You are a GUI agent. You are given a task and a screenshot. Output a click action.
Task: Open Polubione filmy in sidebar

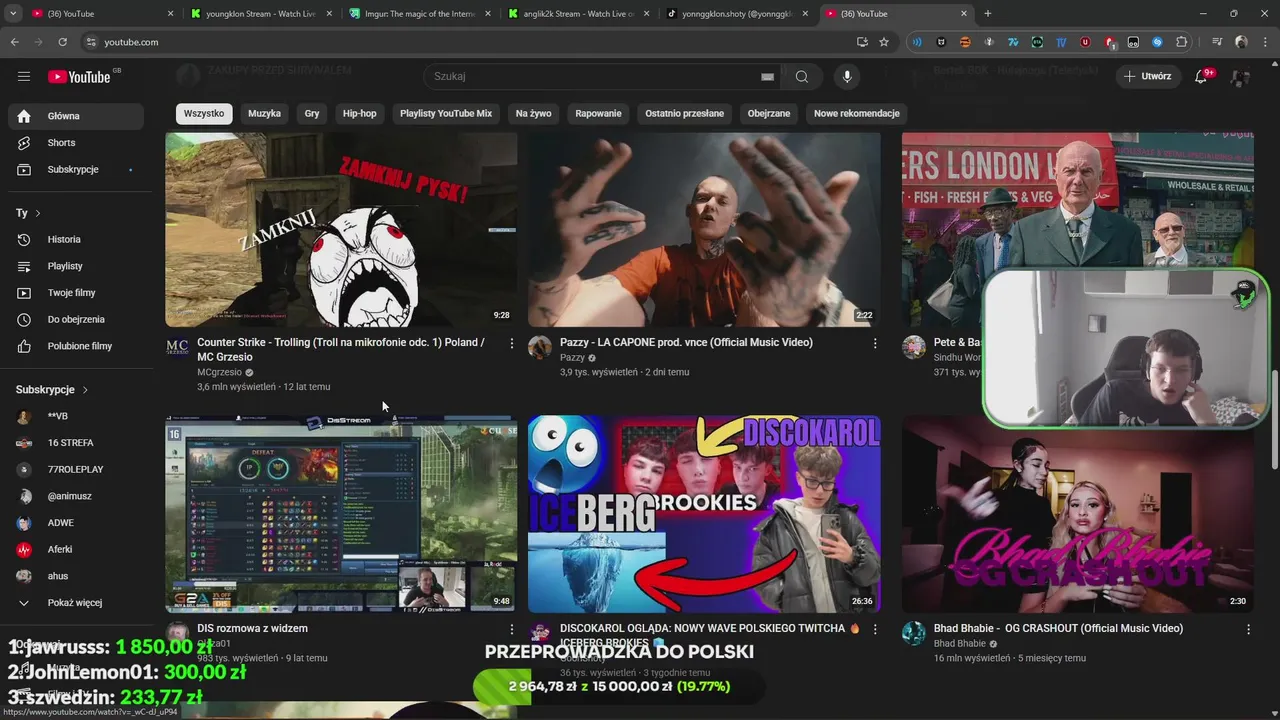(x=76, y=346)
